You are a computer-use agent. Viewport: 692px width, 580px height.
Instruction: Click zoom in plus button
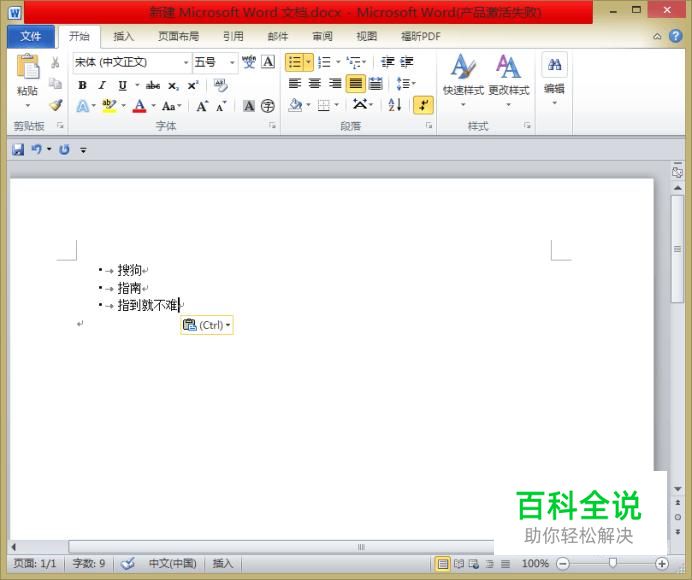(x=661, y=564)
